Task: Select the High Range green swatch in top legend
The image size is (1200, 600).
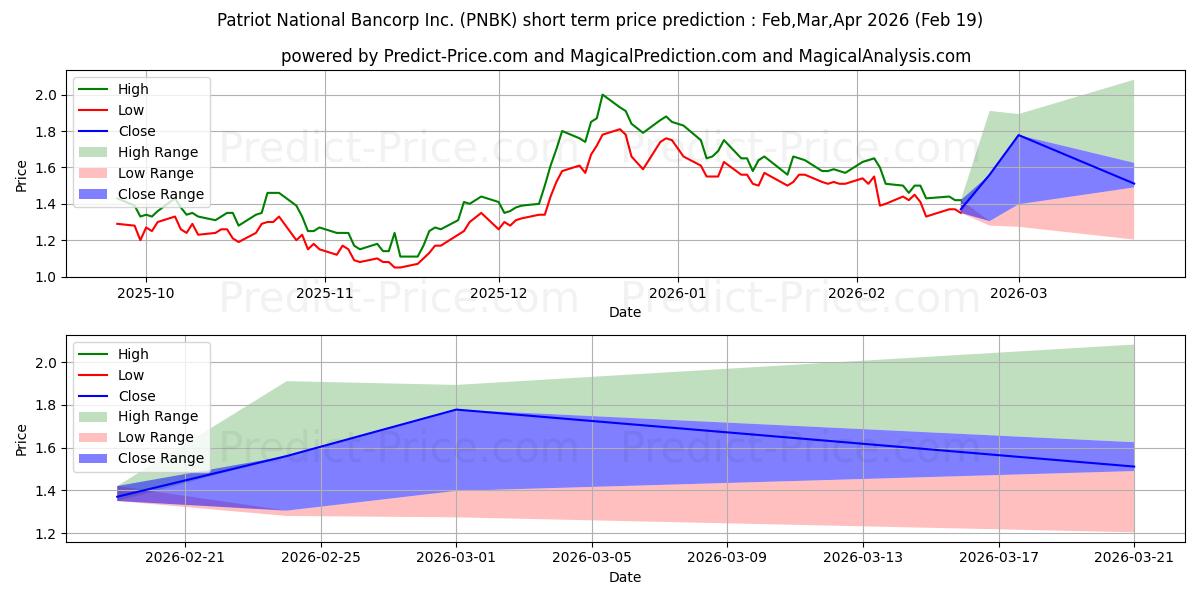Action: click(x=95, y=152)
